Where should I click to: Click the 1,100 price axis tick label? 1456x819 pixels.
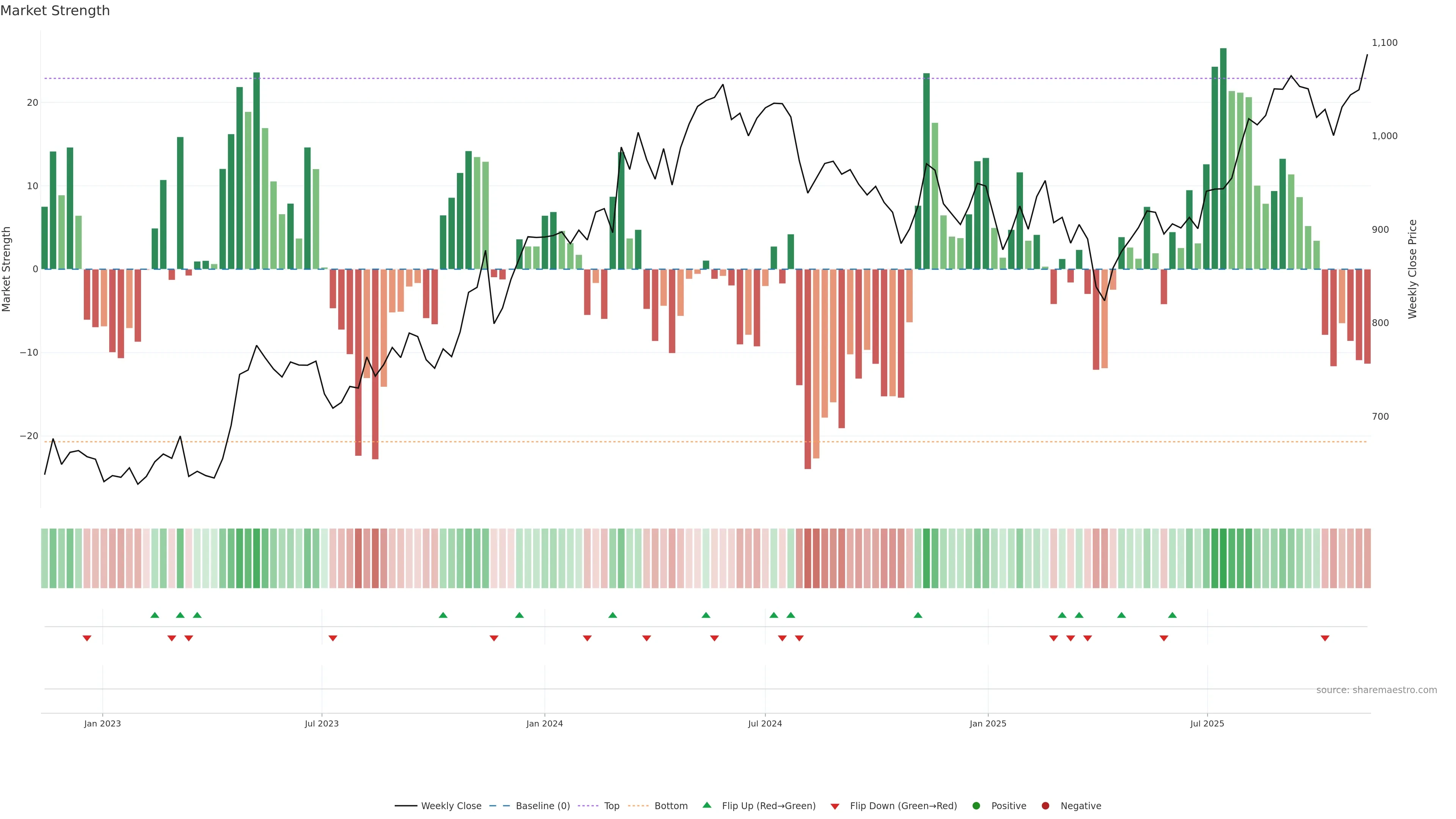(x=1384, y=42)
